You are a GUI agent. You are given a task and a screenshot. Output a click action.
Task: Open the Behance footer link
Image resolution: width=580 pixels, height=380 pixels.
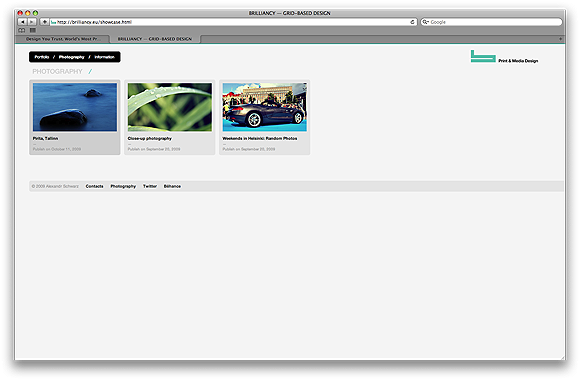(172, 186)
